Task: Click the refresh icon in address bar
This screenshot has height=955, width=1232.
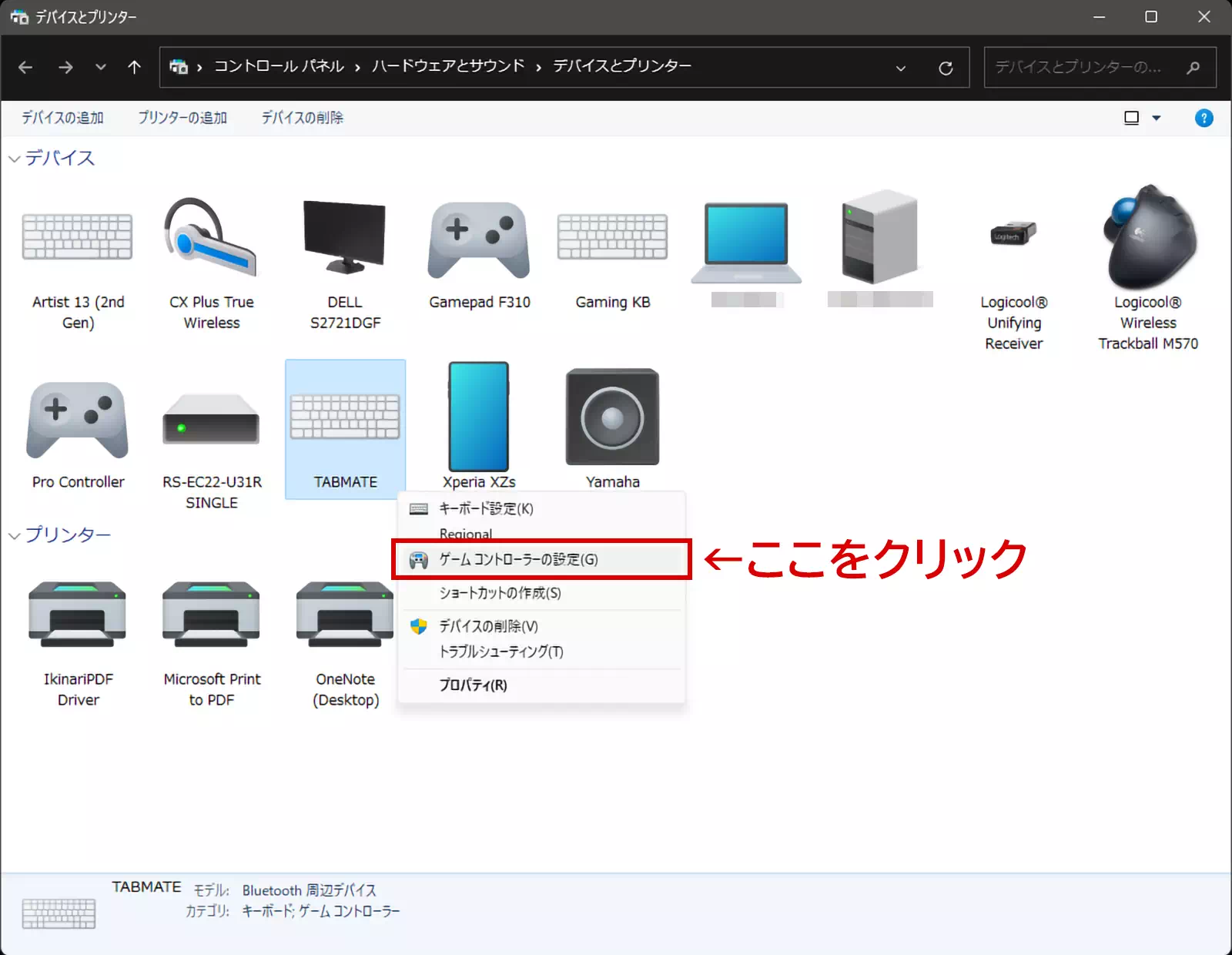Action: [x=946, y=68]
